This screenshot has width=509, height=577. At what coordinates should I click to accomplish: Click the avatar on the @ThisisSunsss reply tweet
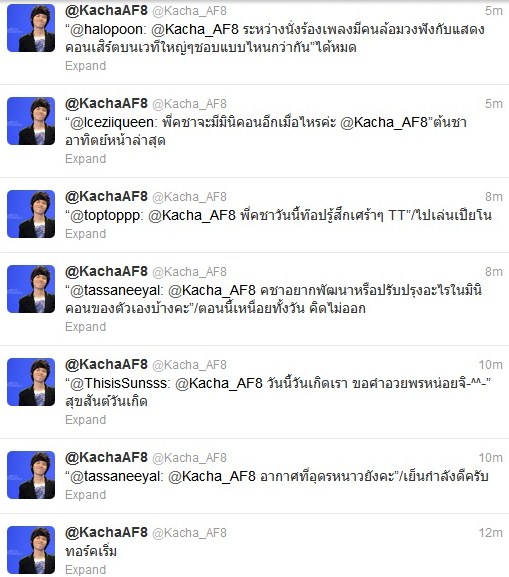pyautogui.click(x=31, y=382)
